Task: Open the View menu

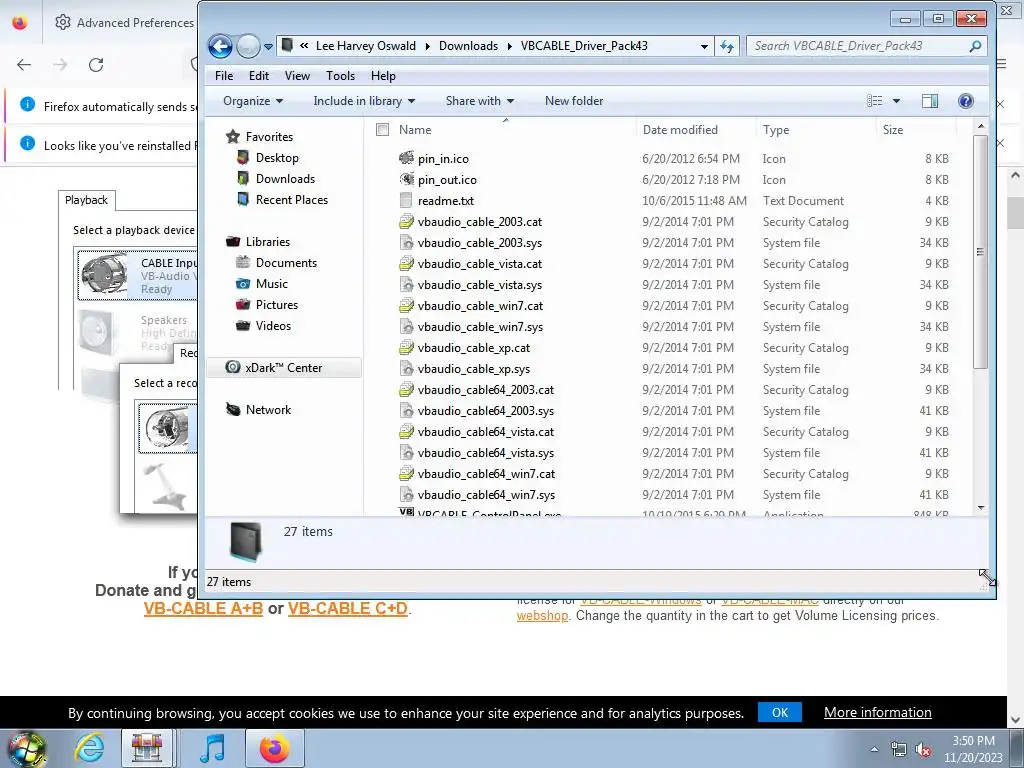Action: pyautogui.click(x=297, y=76)
